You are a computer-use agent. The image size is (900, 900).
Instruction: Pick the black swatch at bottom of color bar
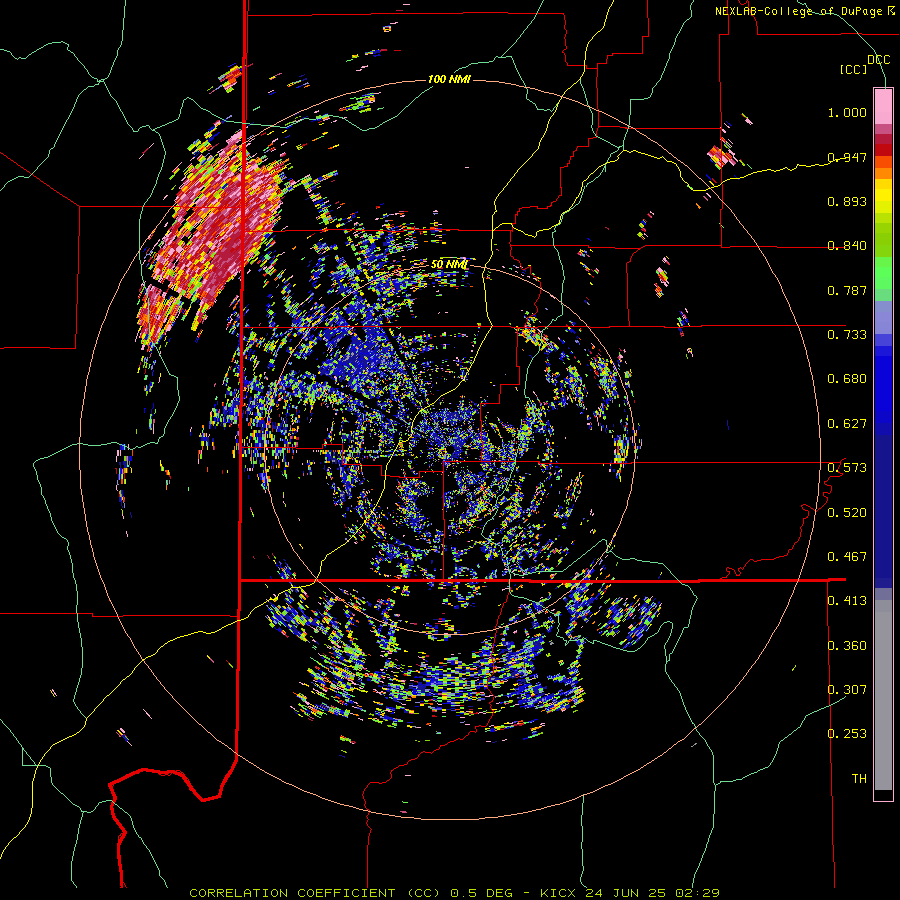(883, 794)
